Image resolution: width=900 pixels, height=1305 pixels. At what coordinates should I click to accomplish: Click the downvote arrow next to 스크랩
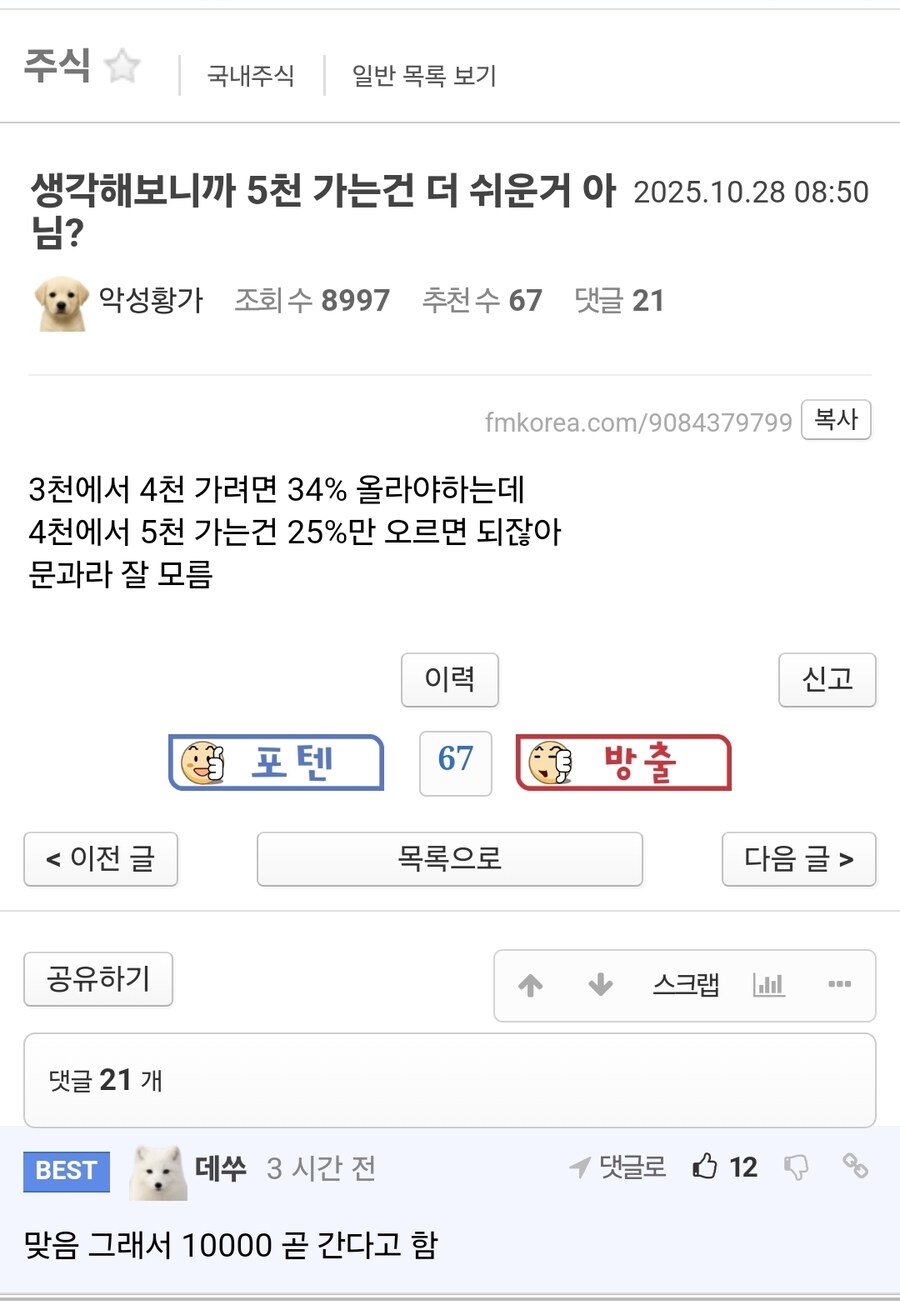coord(600,985)
